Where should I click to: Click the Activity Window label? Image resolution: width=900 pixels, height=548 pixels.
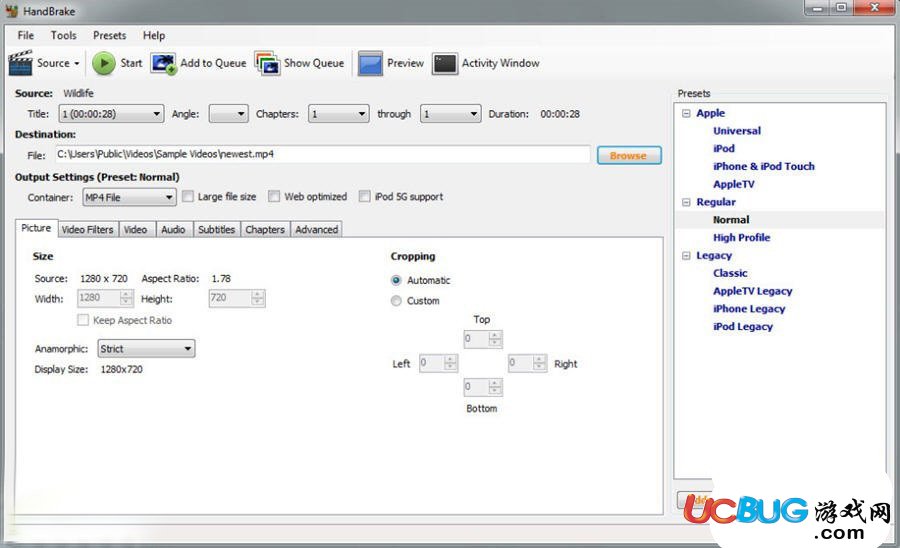tap(501, 63)
